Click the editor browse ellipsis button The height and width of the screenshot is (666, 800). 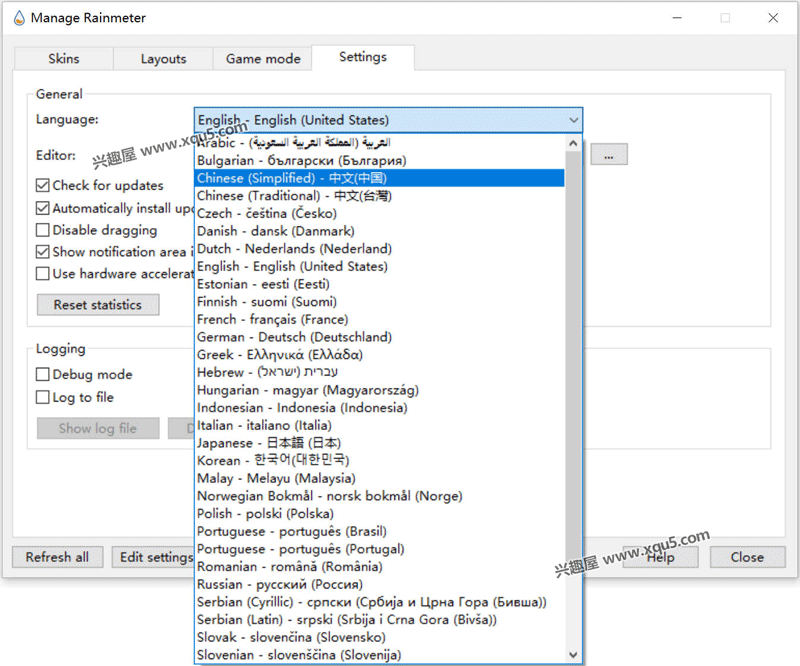(x=609, y=155)
